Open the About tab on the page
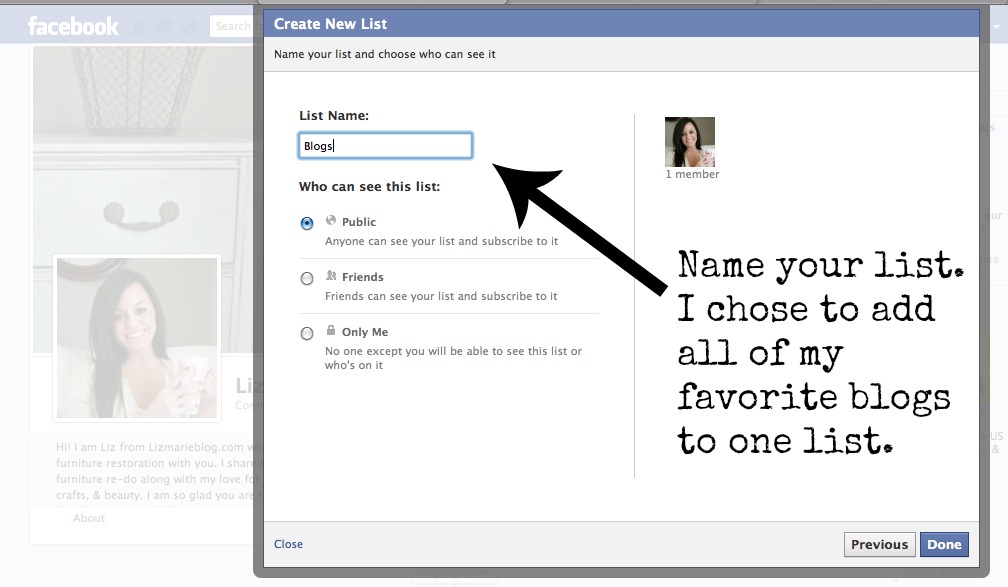 point(89,518)
